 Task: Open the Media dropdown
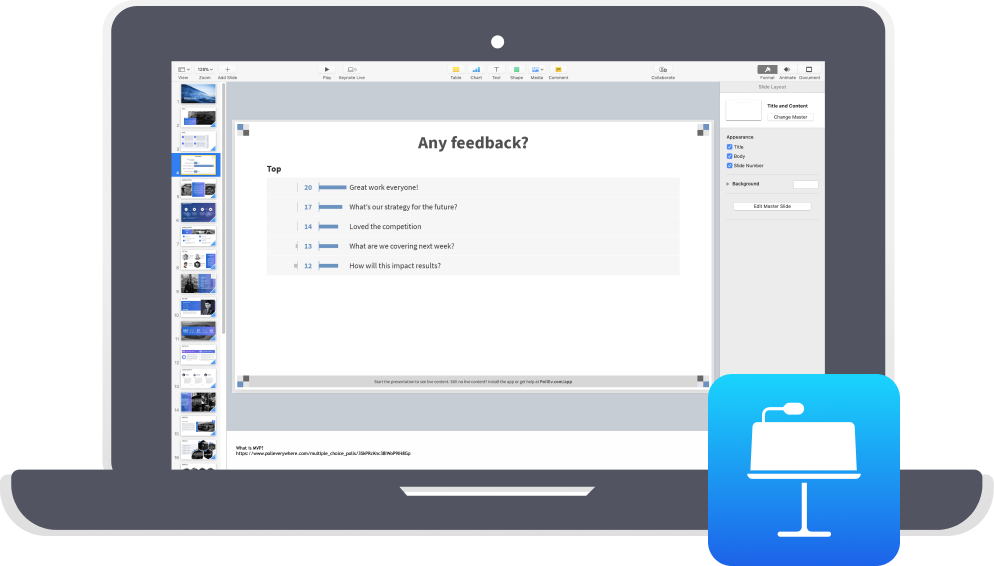click(x=537, y=70)
